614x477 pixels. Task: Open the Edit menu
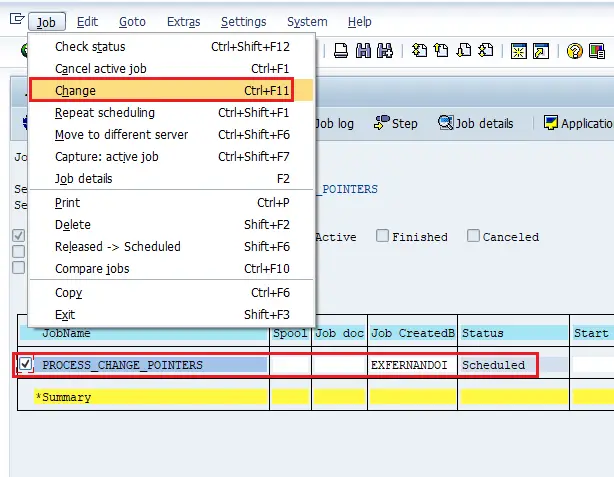tap(87, 22)
